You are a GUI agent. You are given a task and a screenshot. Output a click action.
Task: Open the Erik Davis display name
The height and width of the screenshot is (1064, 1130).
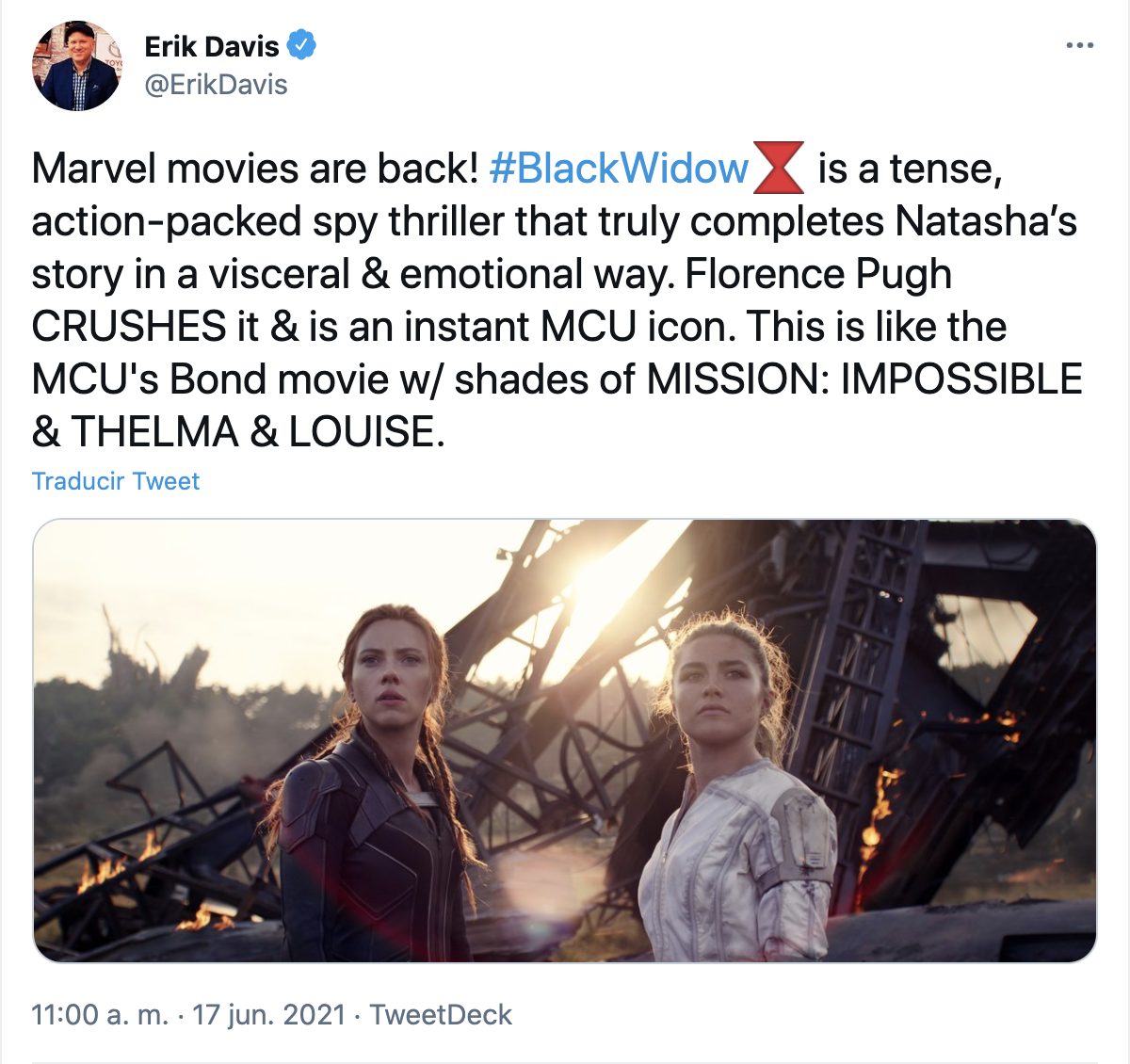[212, 46]
